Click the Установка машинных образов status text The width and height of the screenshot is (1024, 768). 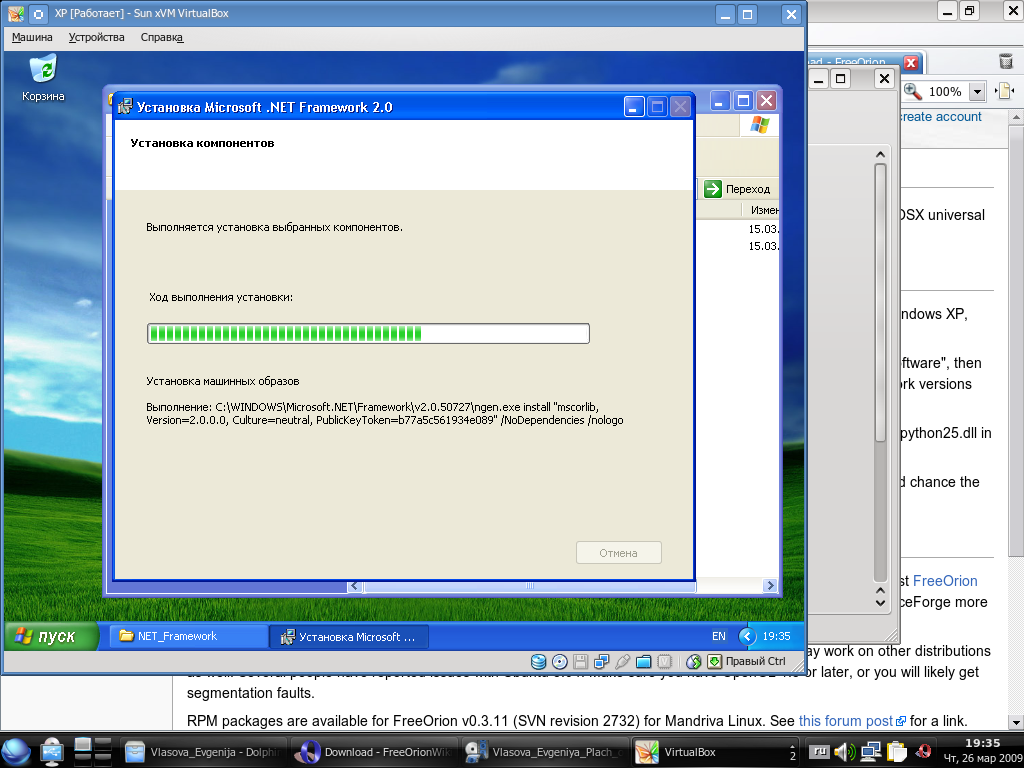pyautogui.click(x=223, y=381)
